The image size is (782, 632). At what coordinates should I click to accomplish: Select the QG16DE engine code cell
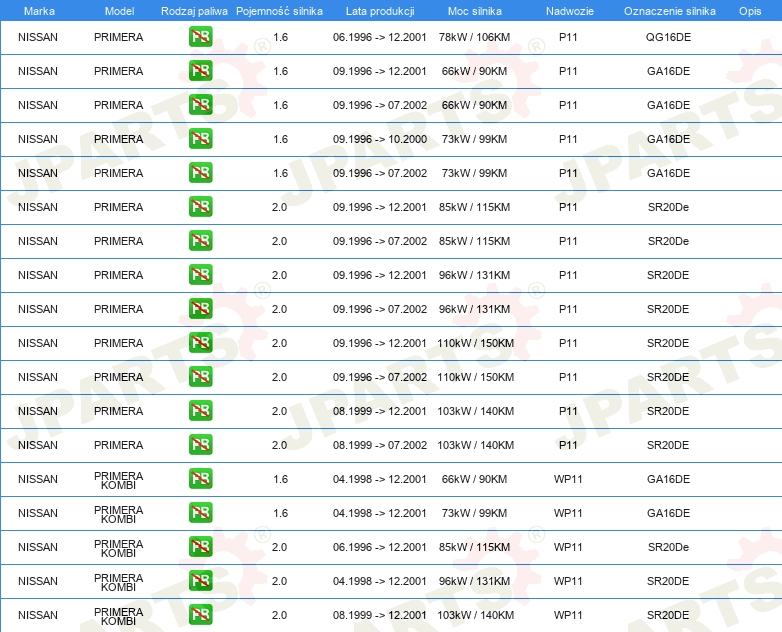pos(668,37)
